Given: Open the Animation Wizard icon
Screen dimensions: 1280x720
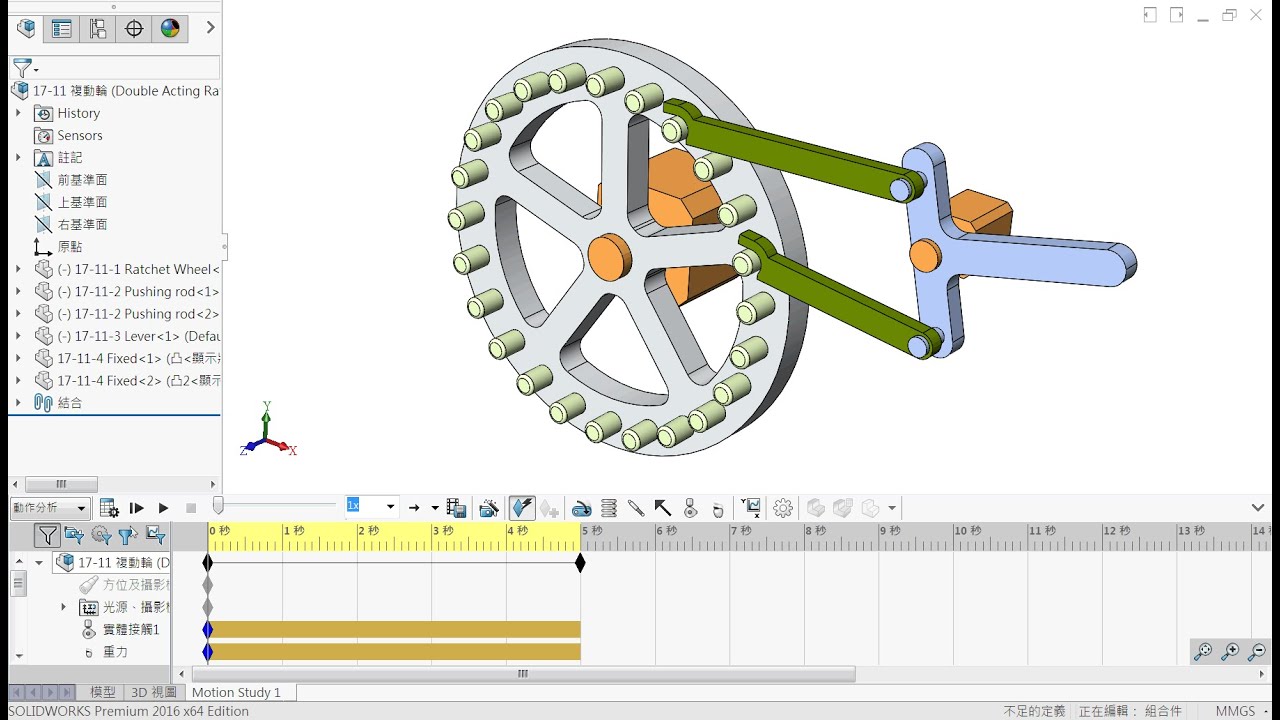Looking at the screenshot, I should [x=489, y=508].
